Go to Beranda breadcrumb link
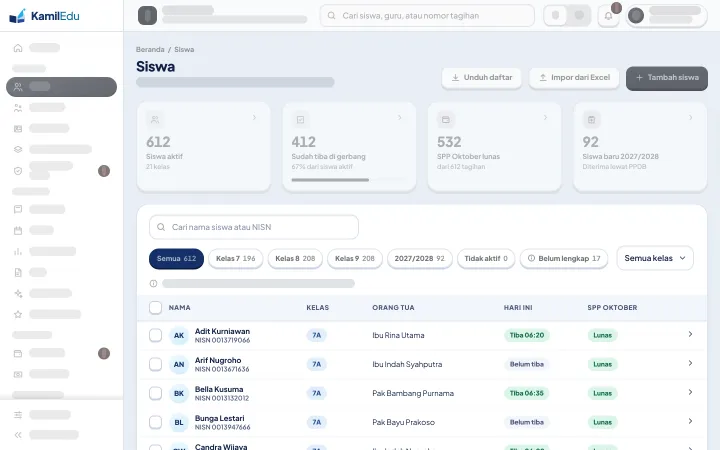 [x=150, y=49]
